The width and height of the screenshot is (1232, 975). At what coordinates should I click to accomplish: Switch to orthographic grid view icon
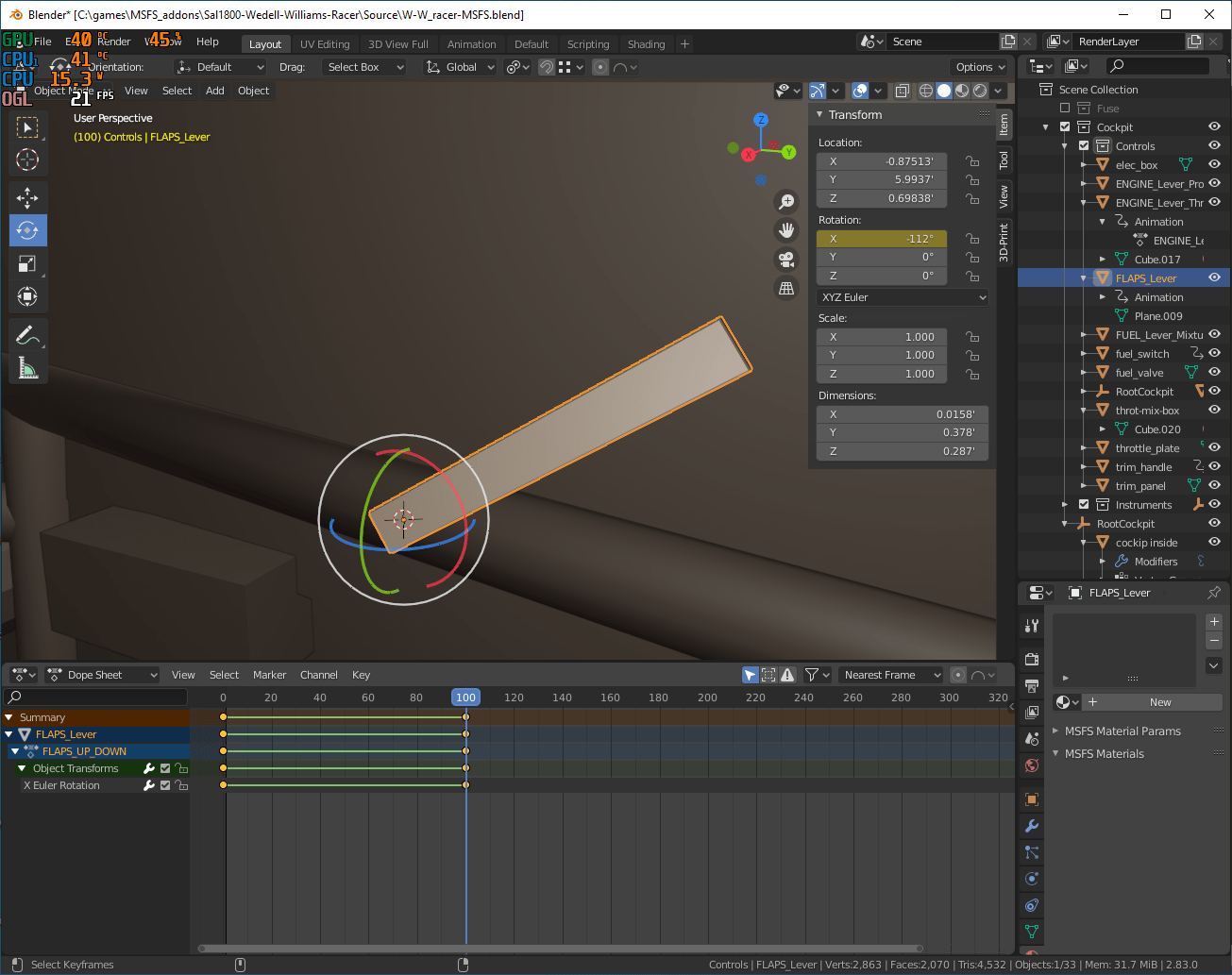[x=785, y=289]
